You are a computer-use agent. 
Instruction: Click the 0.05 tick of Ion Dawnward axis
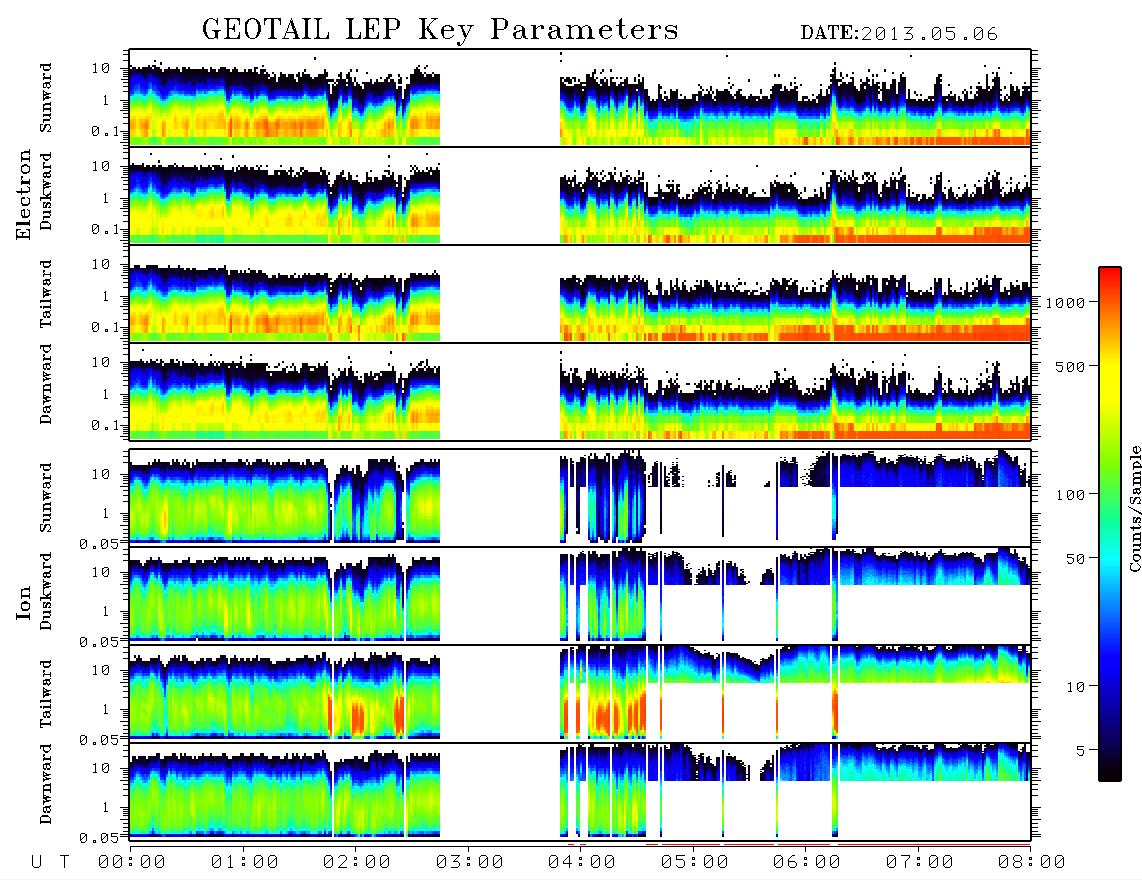(x=99, y=838)
